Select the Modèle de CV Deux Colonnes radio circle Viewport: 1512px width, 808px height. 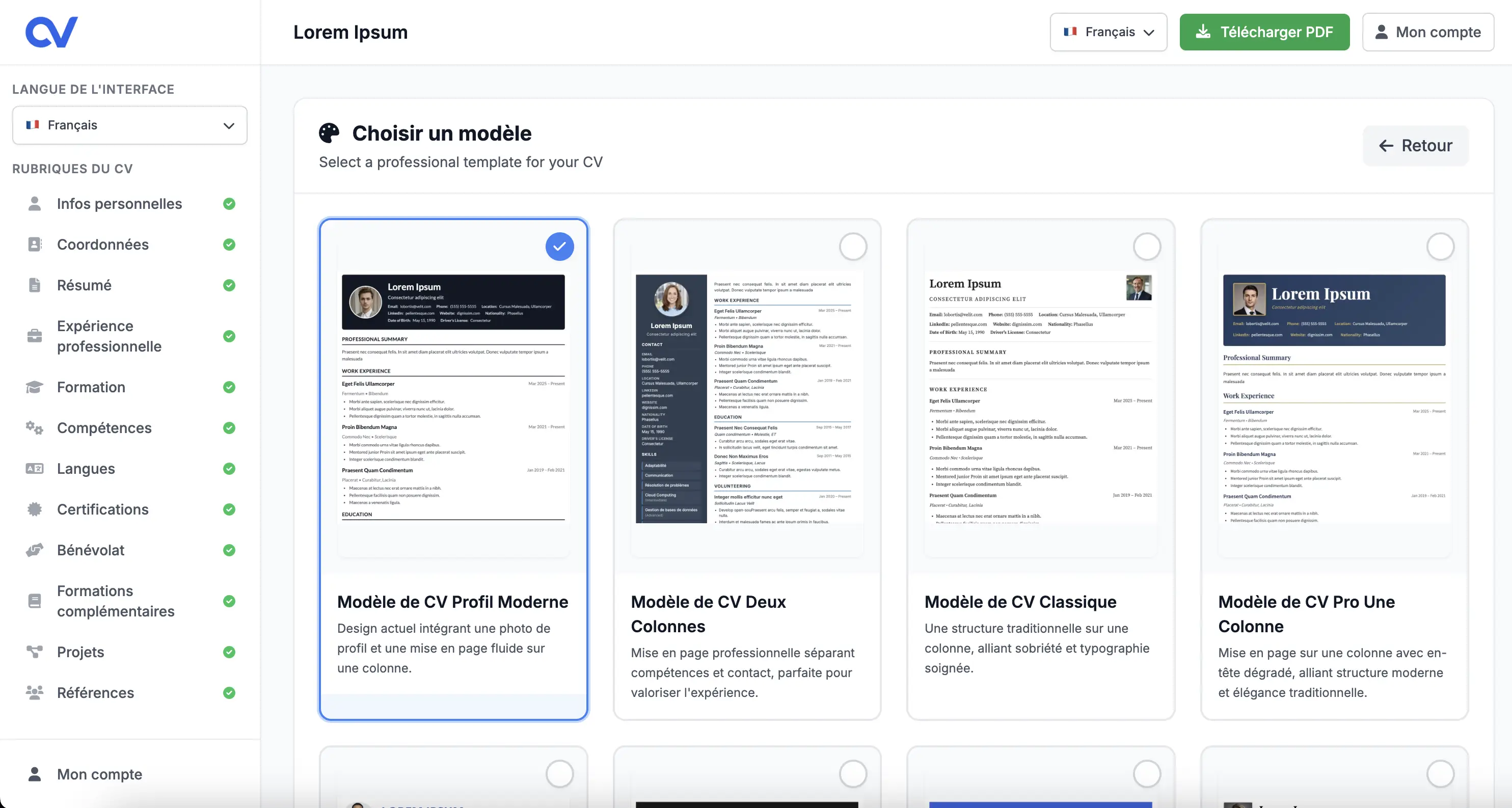click(x=853, y=247)
